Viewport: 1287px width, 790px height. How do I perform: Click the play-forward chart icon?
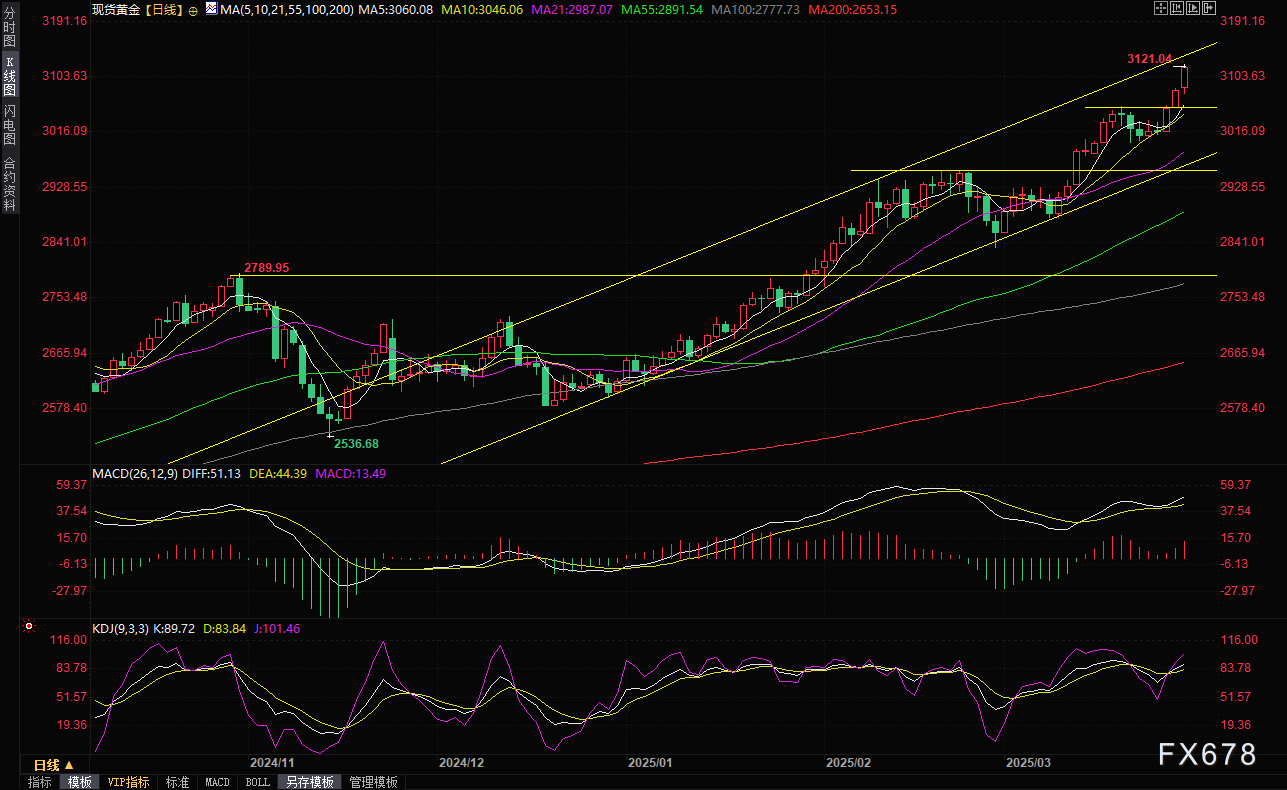1192,9
